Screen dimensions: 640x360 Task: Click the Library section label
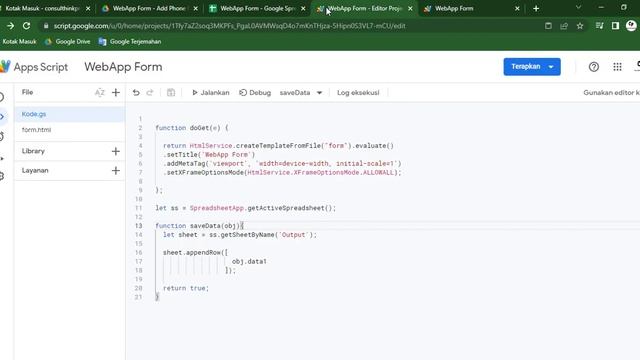tap(33, 151)
